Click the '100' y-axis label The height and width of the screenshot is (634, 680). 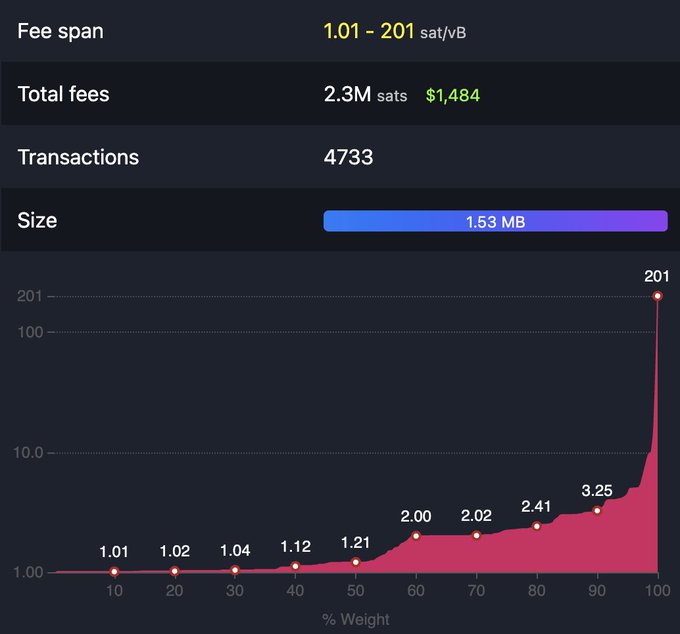tap(30, 332)
